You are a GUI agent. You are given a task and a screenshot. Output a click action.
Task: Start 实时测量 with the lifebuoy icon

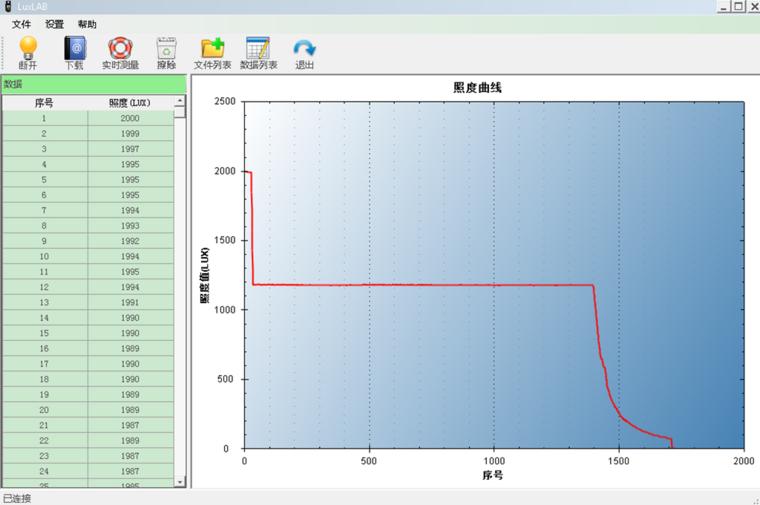[x=120, y=47]
